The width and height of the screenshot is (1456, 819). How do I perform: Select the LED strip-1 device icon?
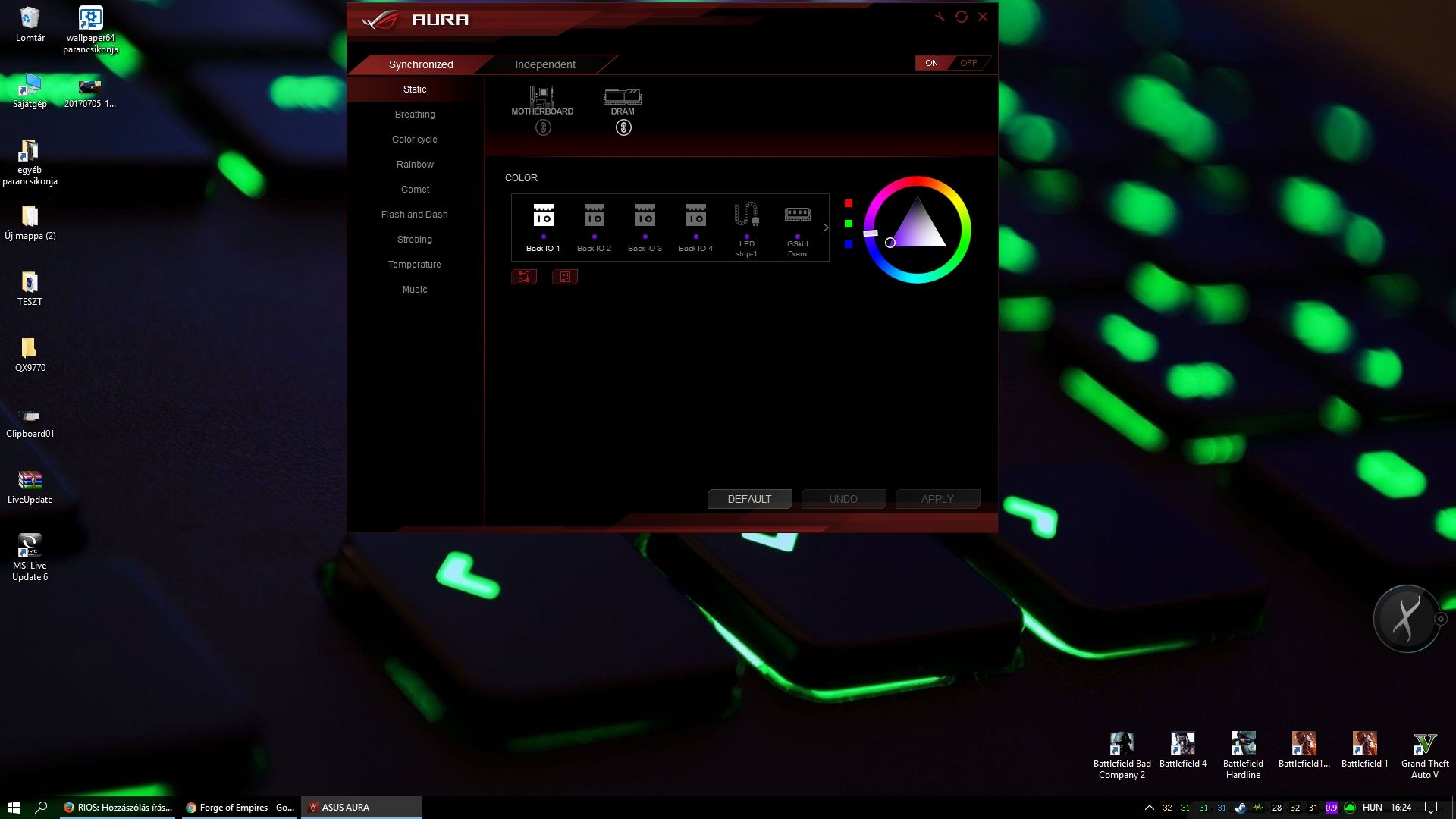click(746, 229)
